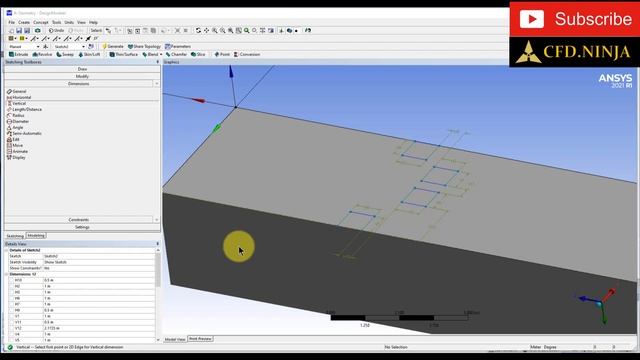The height and width of the screenshot is (360, 640).
Task: Open the Tools menu
Action: click(x=57, y=22)
